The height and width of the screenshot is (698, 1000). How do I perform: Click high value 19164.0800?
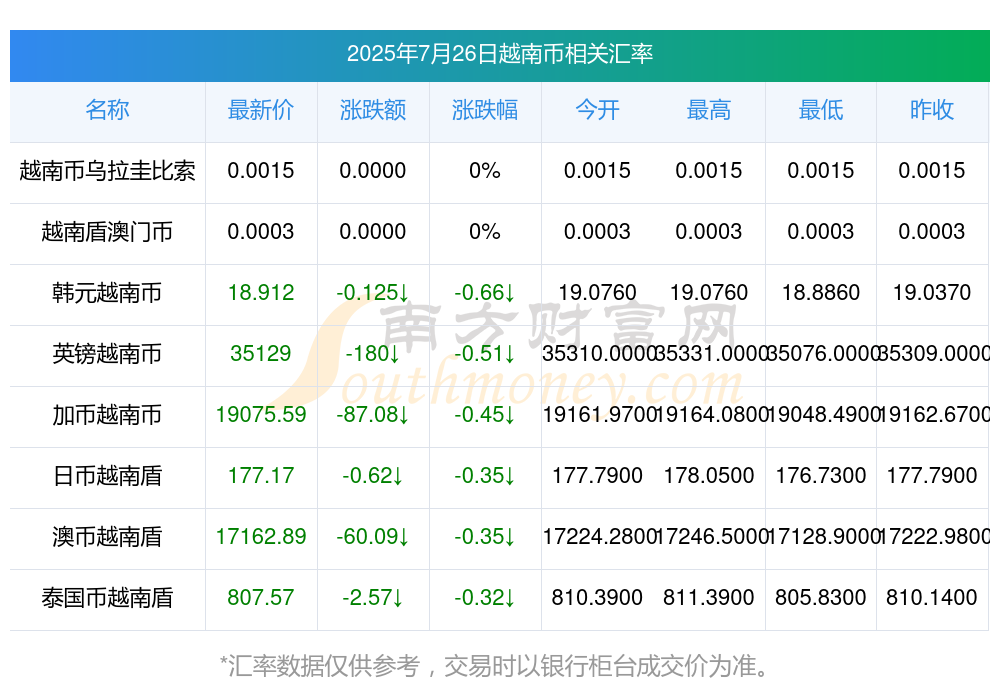710,415
